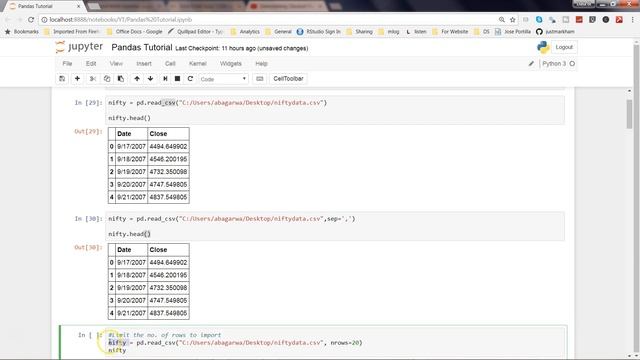This screenshot has width=640, height=360.
Task: Click the active nrows=20 code cell
Action: coord(335,343)
